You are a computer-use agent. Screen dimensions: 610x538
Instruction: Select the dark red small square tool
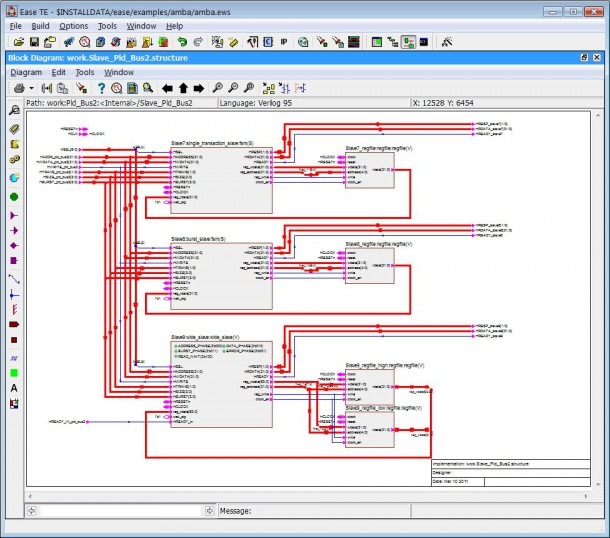click(14, 340)
